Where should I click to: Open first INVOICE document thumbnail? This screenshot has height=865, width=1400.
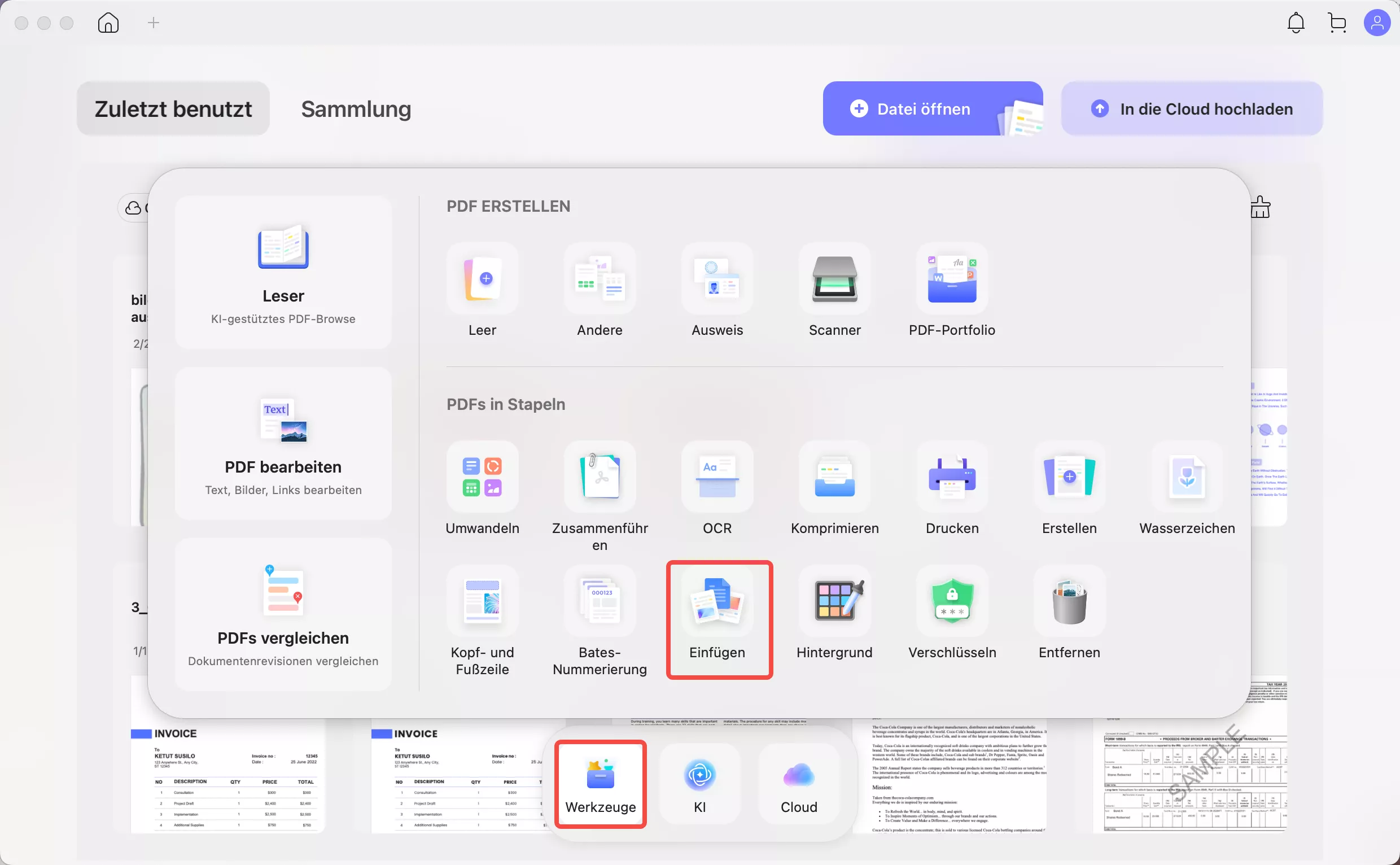point(228,775)
